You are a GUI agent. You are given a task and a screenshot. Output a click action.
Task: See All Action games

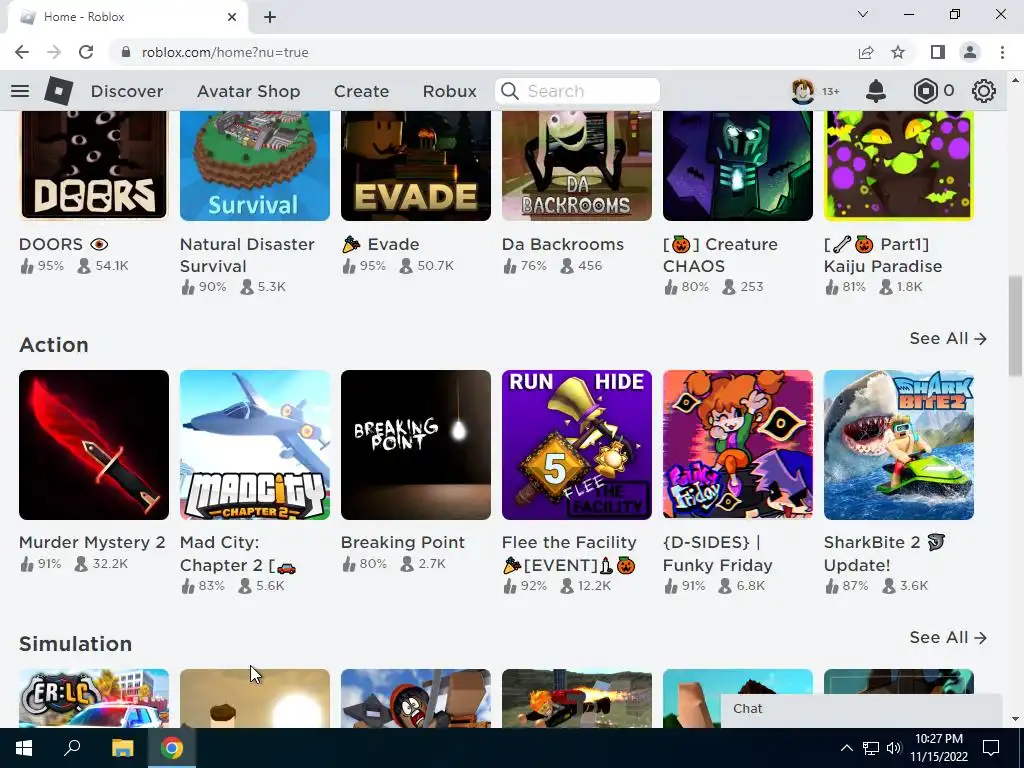(948, 338)
